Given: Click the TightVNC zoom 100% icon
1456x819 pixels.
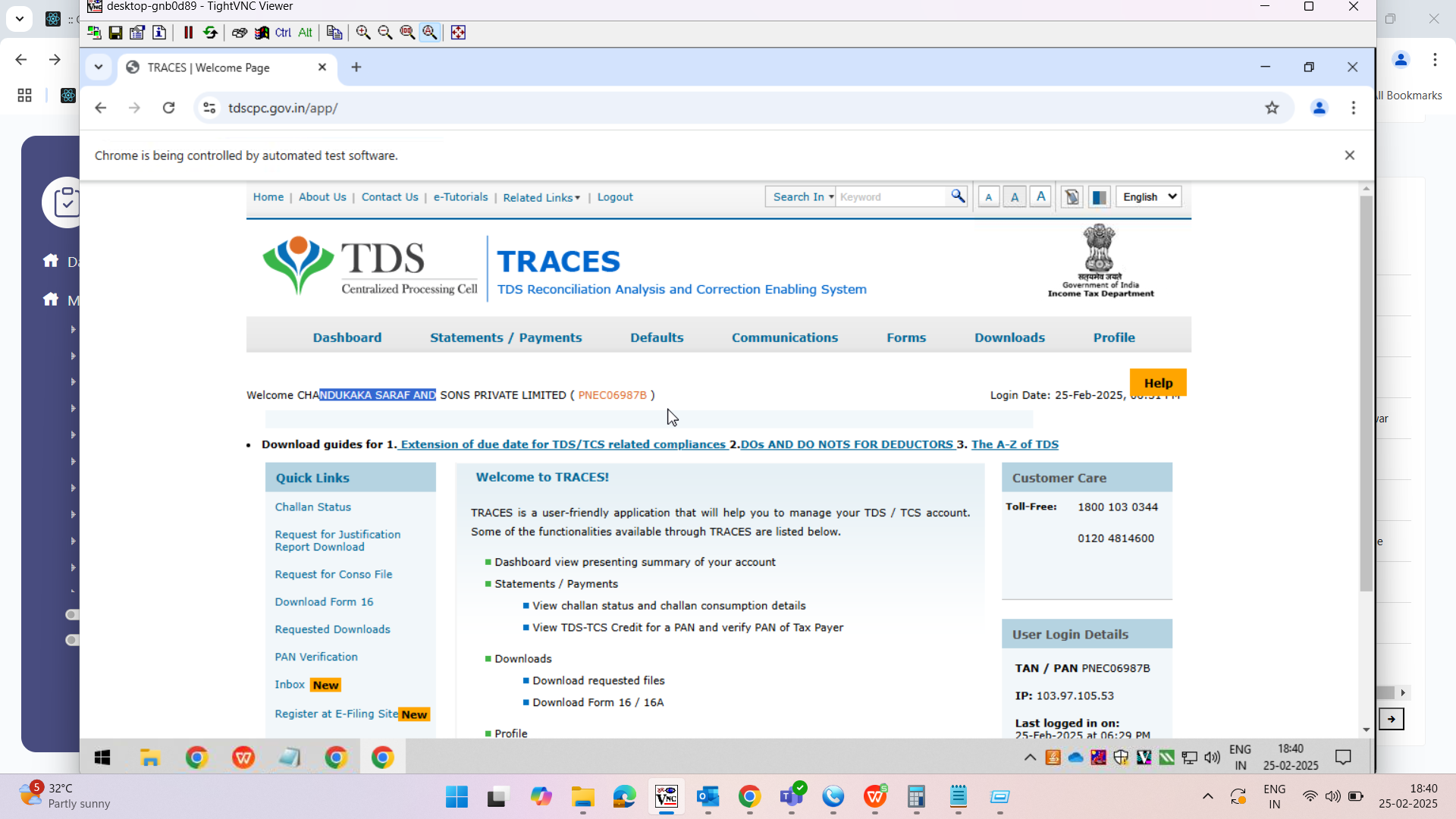Looking at the screenshot, I should [x=407, y=33].
